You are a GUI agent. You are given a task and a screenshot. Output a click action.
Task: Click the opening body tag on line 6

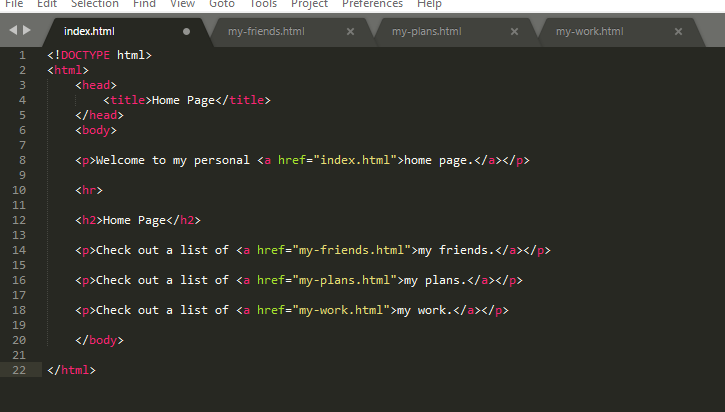coord(96,130)
